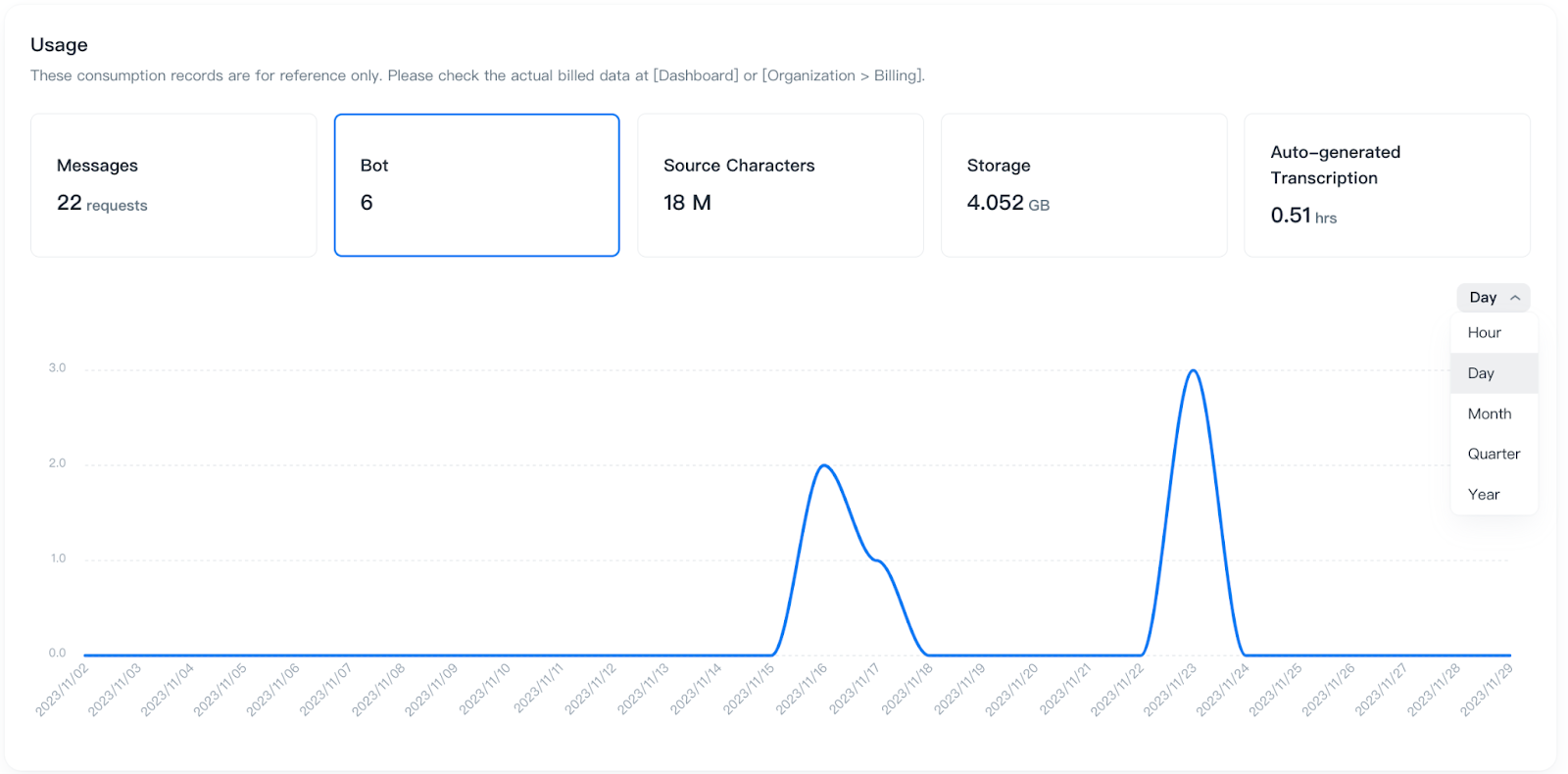Click the 4.052 GB storage value
Image resolution: width=1568 pixels, height=774 pixels.
(x=1007, y=204)
